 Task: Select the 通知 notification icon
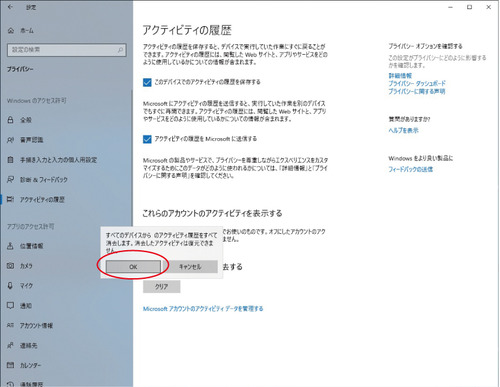coord(10,305)
